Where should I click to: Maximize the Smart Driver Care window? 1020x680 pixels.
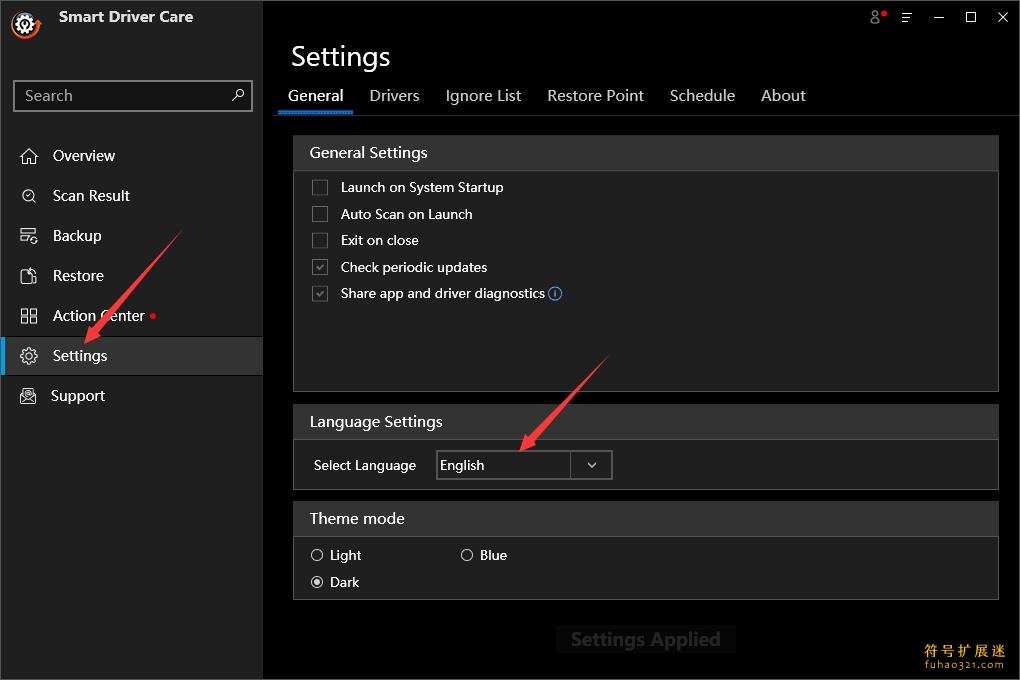click(971, 18)
